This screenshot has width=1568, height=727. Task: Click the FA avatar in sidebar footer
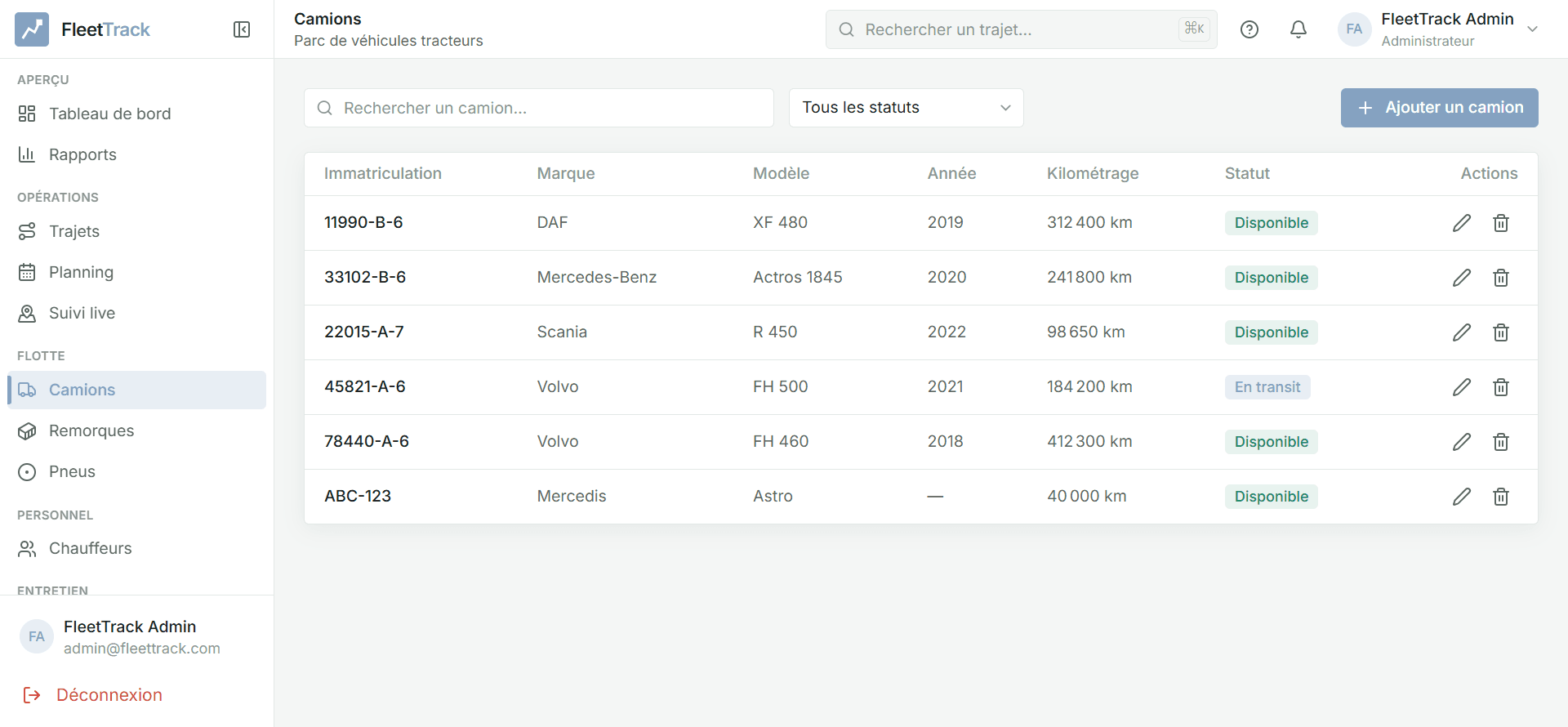tap(37, 637)
